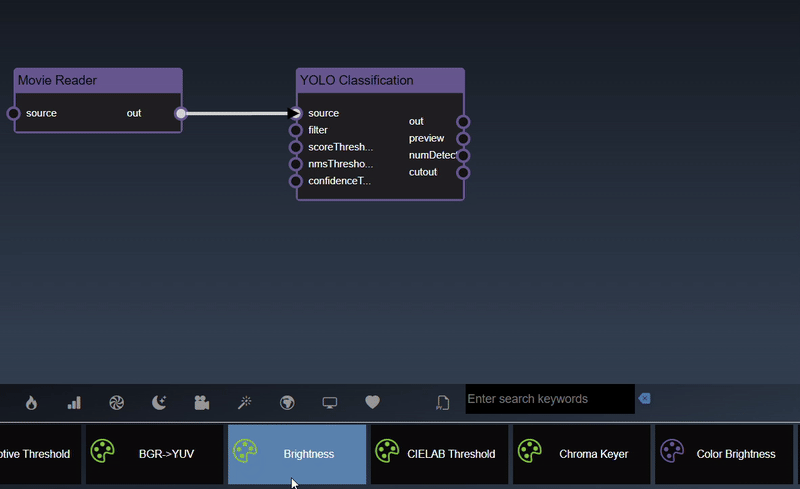Pick the Chroma Keyer node tile
800x489 pixels.
[582, 454]
